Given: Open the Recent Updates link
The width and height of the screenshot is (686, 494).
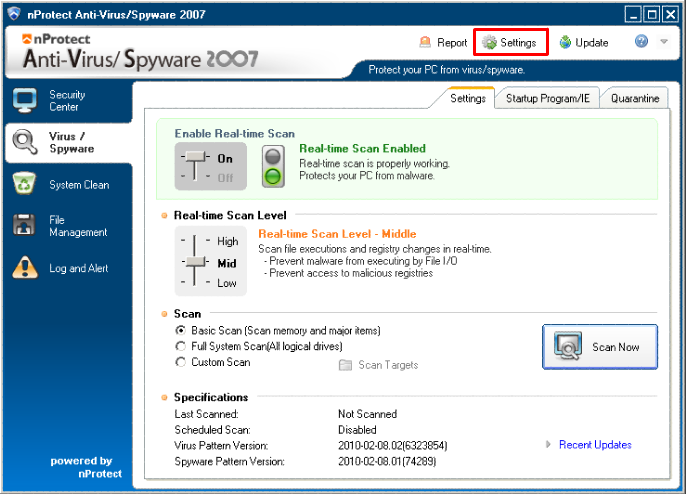Looking at the screenshot, I should coord(595,445).
